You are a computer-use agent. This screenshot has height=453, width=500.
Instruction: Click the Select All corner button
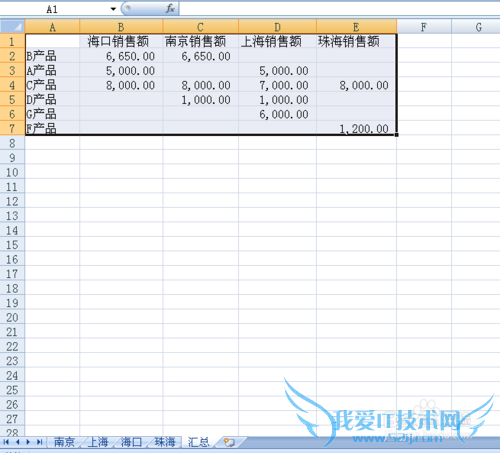[x=12, y=26]
